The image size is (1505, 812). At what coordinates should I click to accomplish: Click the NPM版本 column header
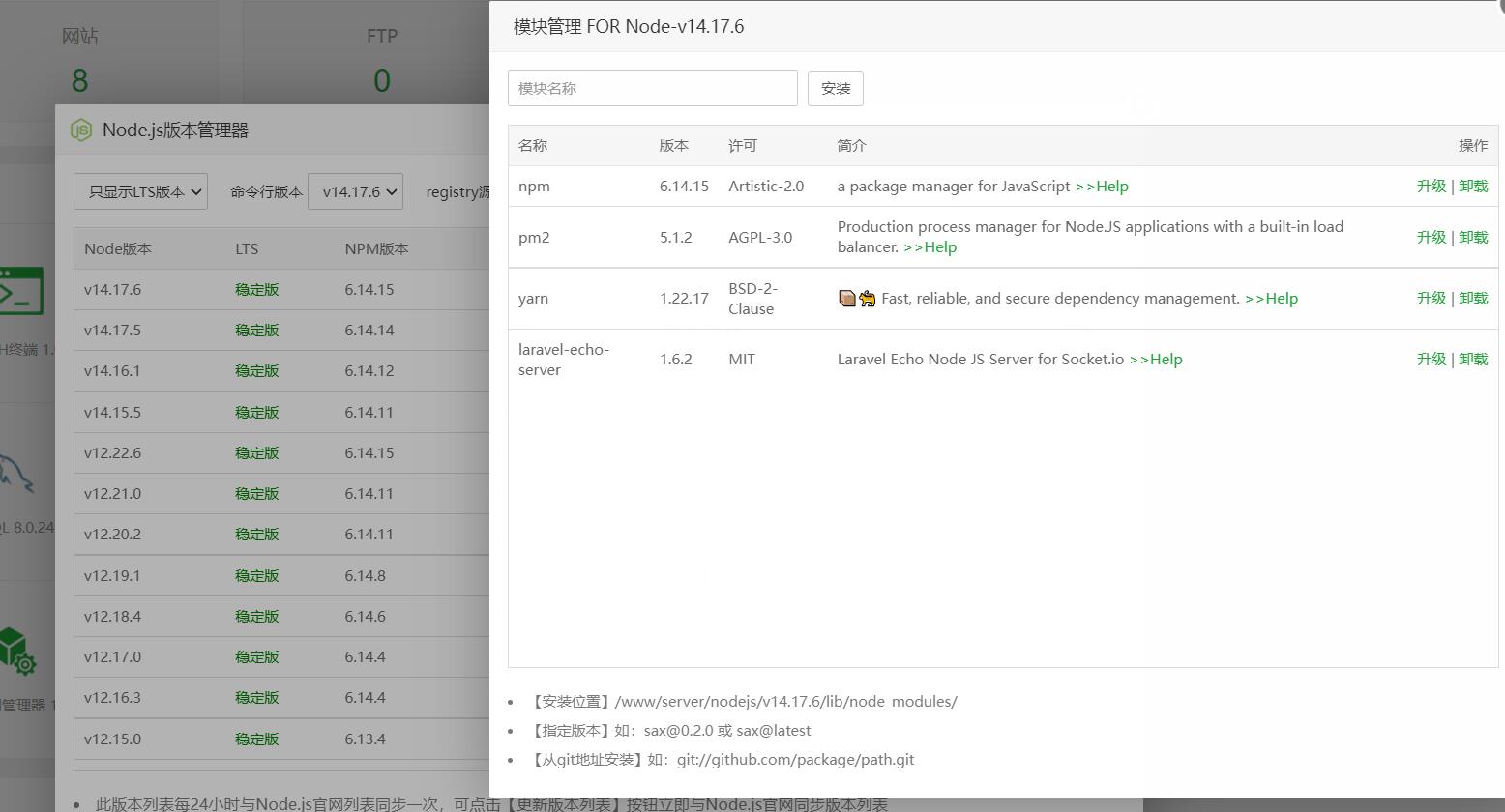point(376,249)
